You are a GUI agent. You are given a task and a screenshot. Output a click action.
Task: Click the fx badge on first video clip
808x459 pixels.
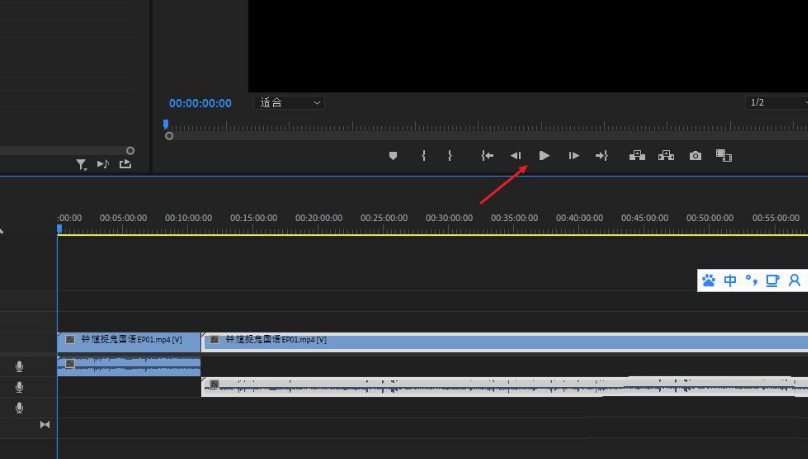click(70, 339)
